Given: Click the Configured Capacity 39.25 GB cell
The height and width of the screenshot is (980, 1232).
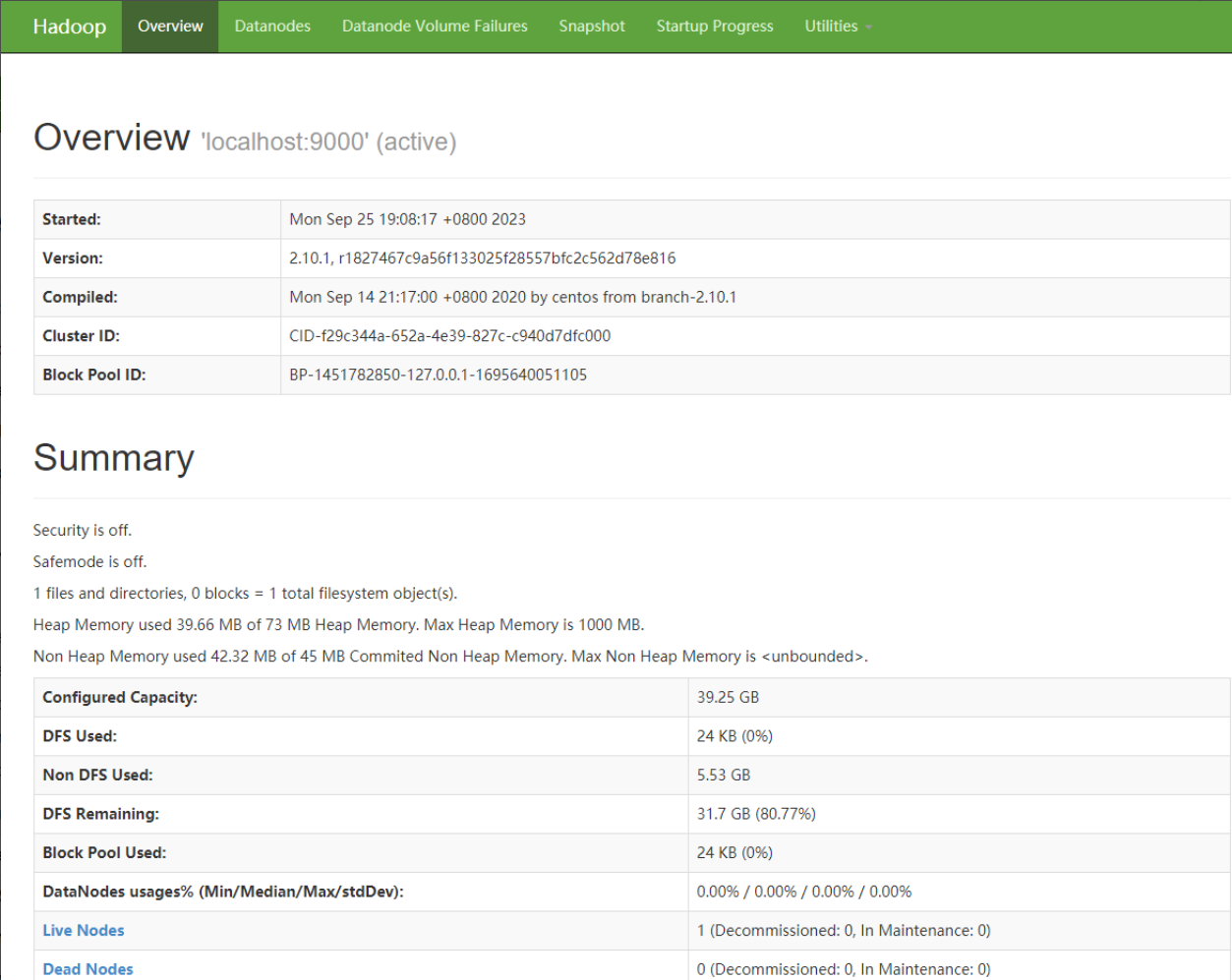Looking at the screenshot, I should (728, 697).
